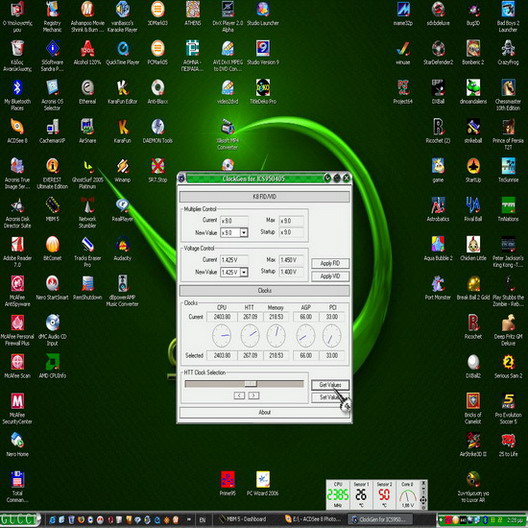Open the Pro Evolution Soccer 5 icon

click(508, 408)
